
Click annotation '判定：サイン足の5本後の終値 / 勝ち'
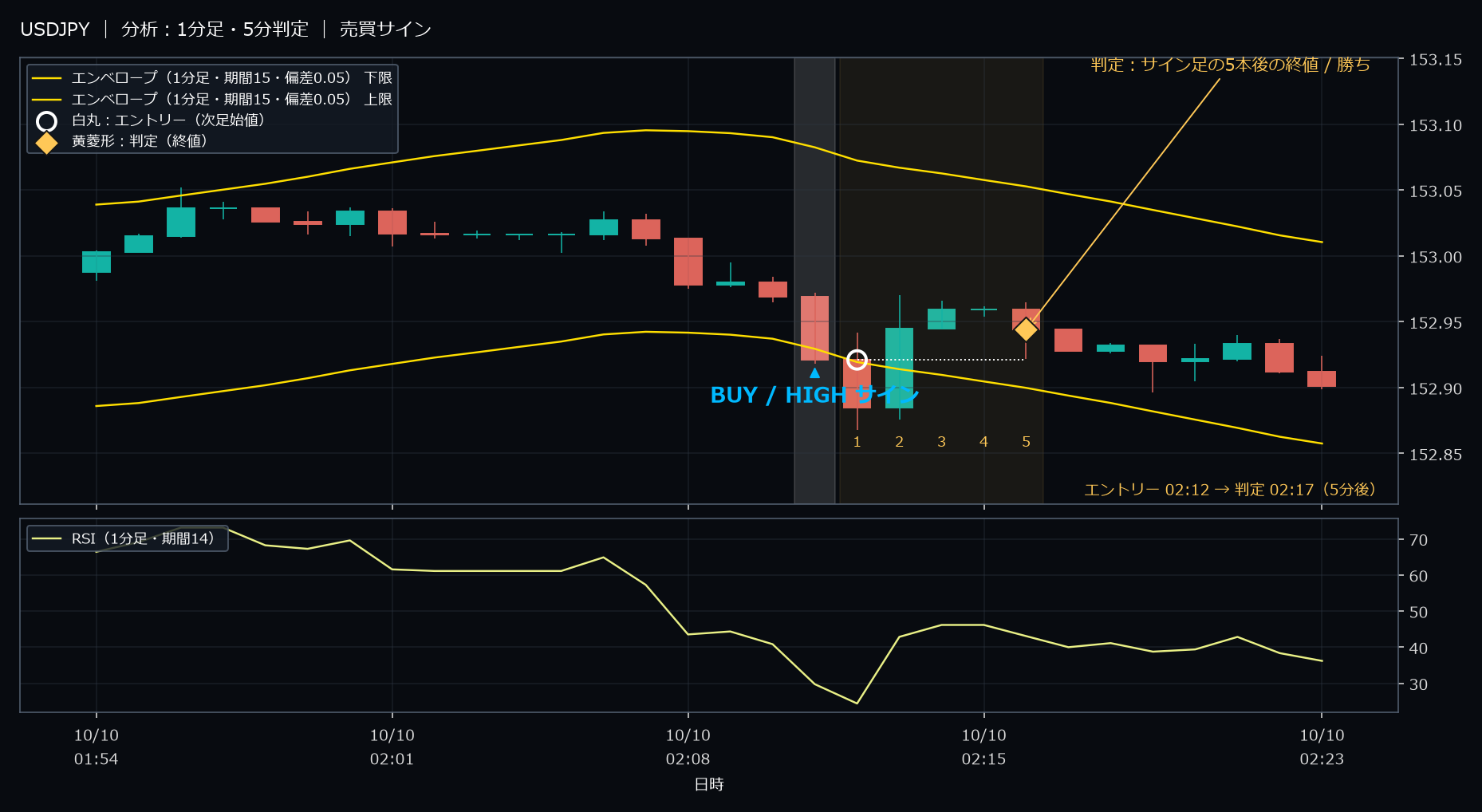1230,65
